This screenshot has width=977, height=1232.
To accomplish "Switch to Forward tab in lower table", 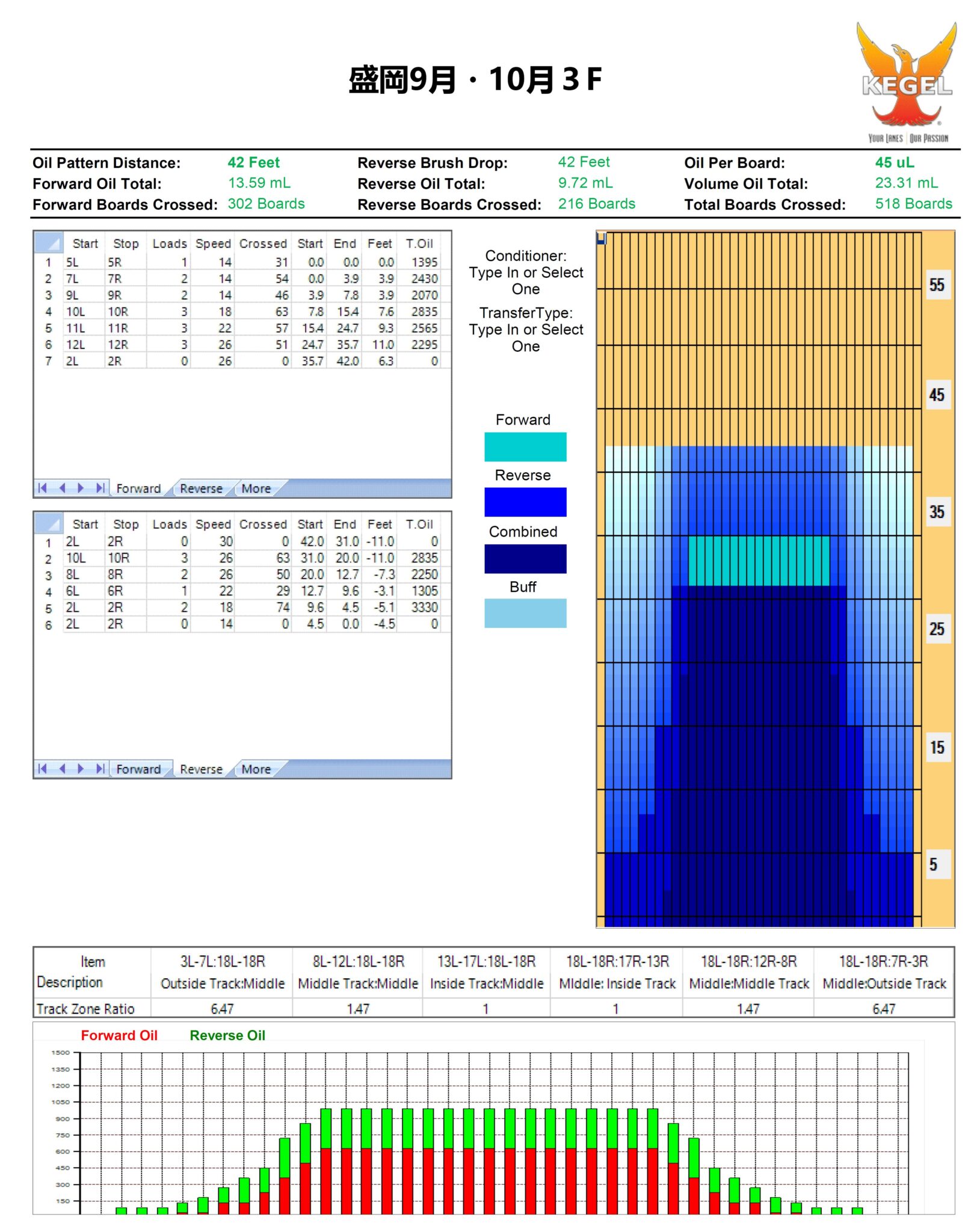I will click(x=138, y=769).
